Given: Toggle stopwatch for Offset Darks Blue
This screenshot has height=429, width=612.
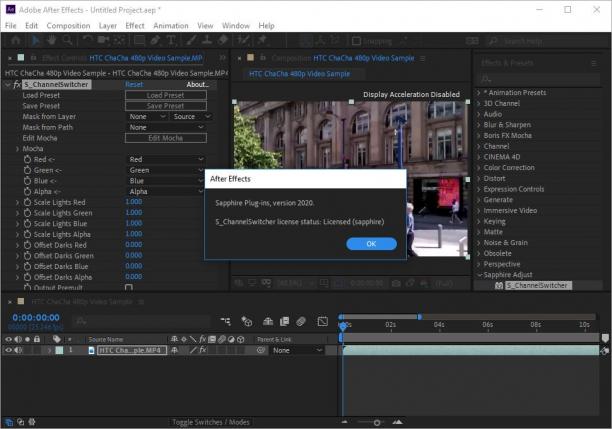Looking at the screenshot, I should (x=27, y=266).
